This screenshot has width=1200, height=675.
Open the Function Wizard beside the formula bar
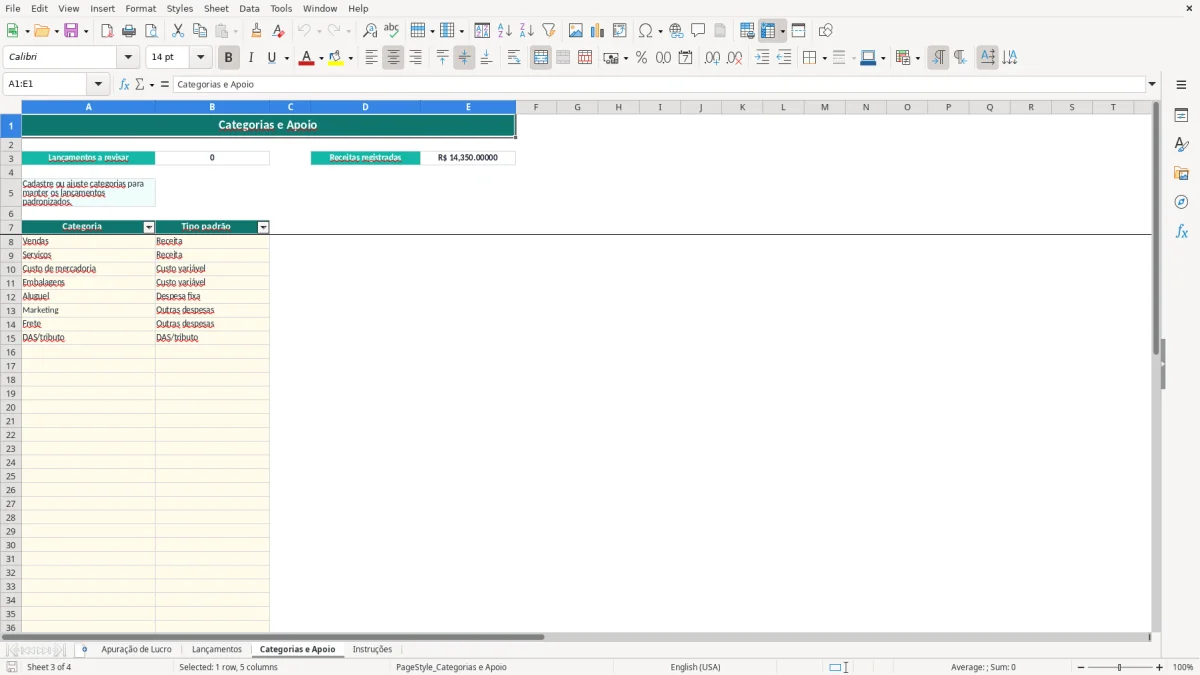click(124, 85)
